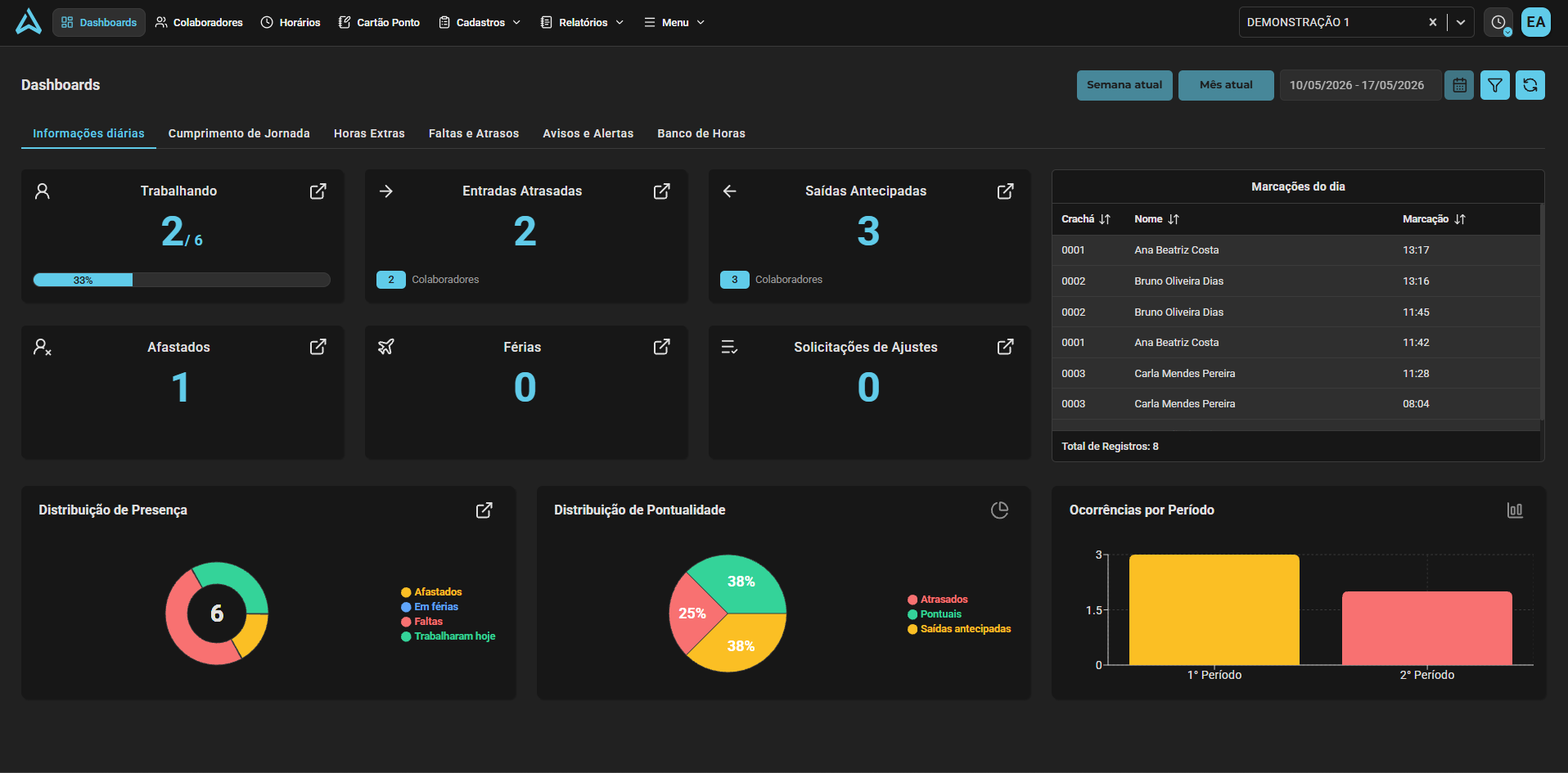Click the left-arrow icon on Saídas Antecipadas
This screenshot has height=773, width=1568.
pyautogui.click(x=730, y=191)
